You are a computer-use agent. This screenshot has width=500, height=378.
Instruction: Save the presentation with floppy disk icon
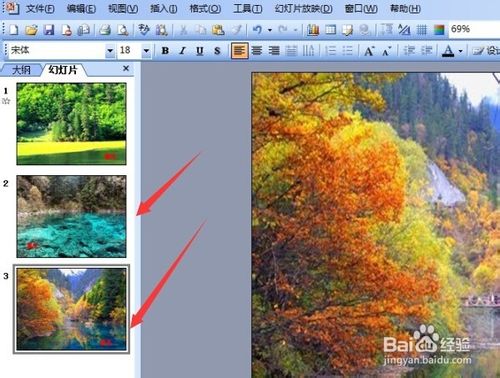pos(49,30)
